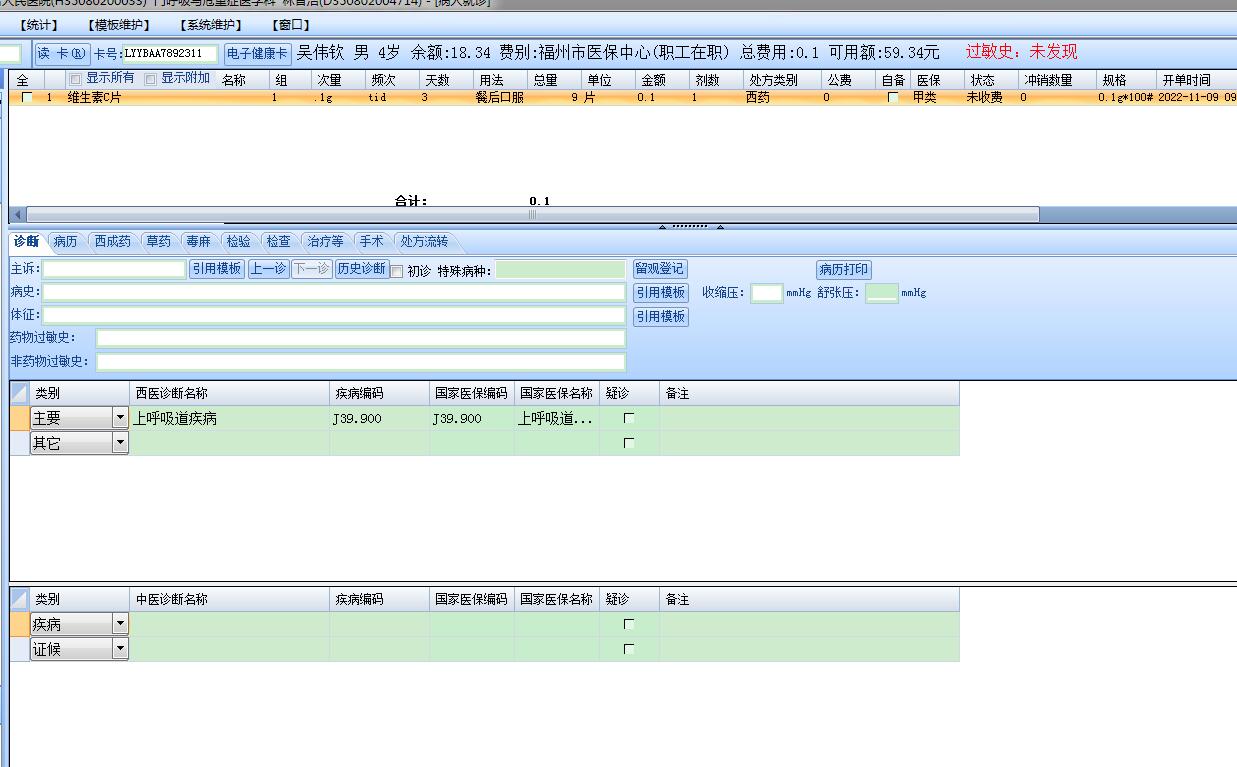Viewport: 1237px width, 767px height.
Task: Select the 维生素C片 drug name cell
Action: (x=95, y=98)
